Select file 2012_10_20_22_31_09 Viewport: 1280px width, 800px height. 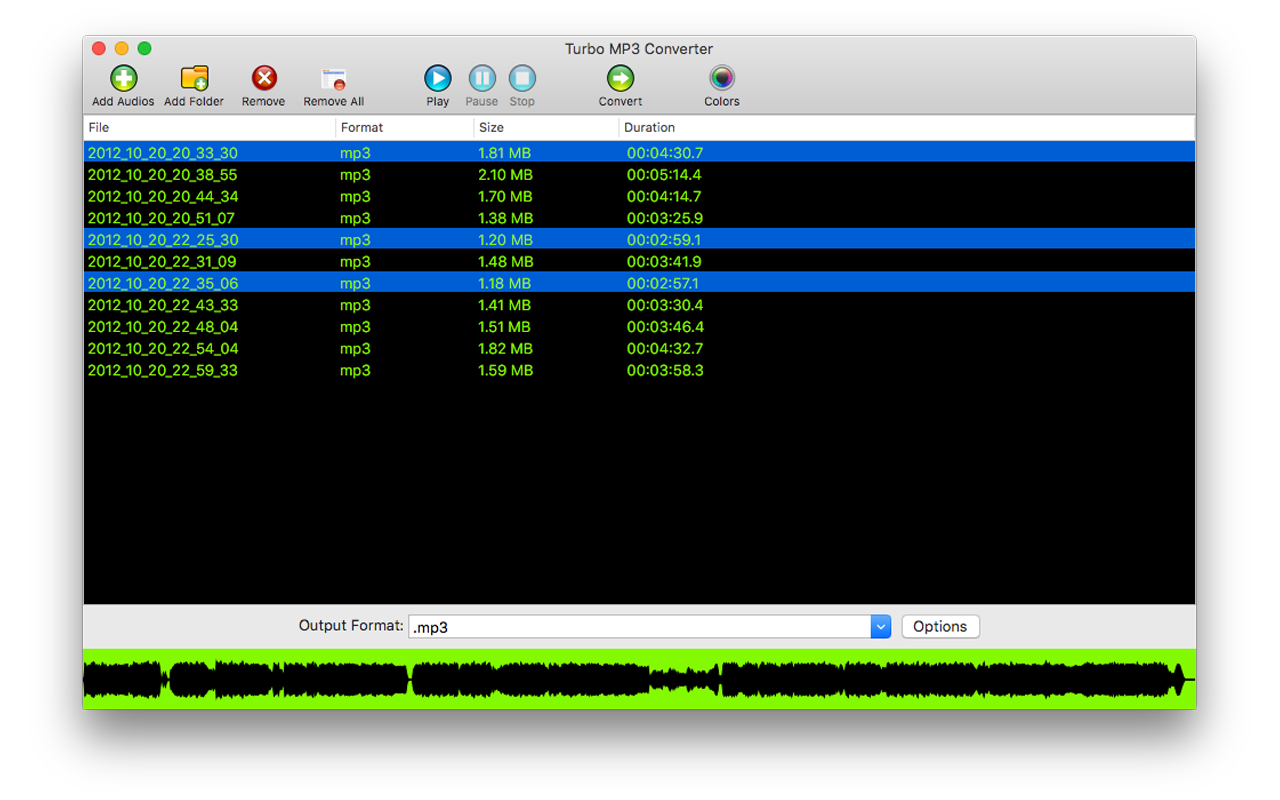(162, 262)
